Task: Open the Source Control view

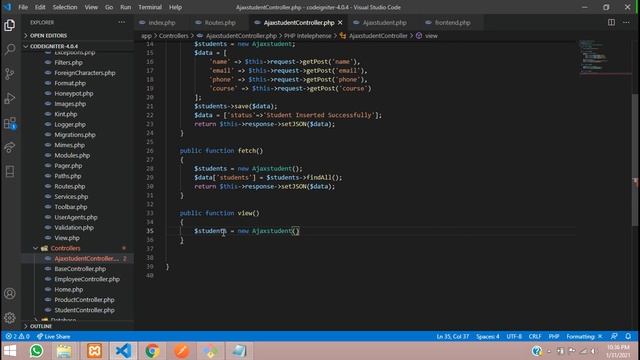Action: [10, 74]
